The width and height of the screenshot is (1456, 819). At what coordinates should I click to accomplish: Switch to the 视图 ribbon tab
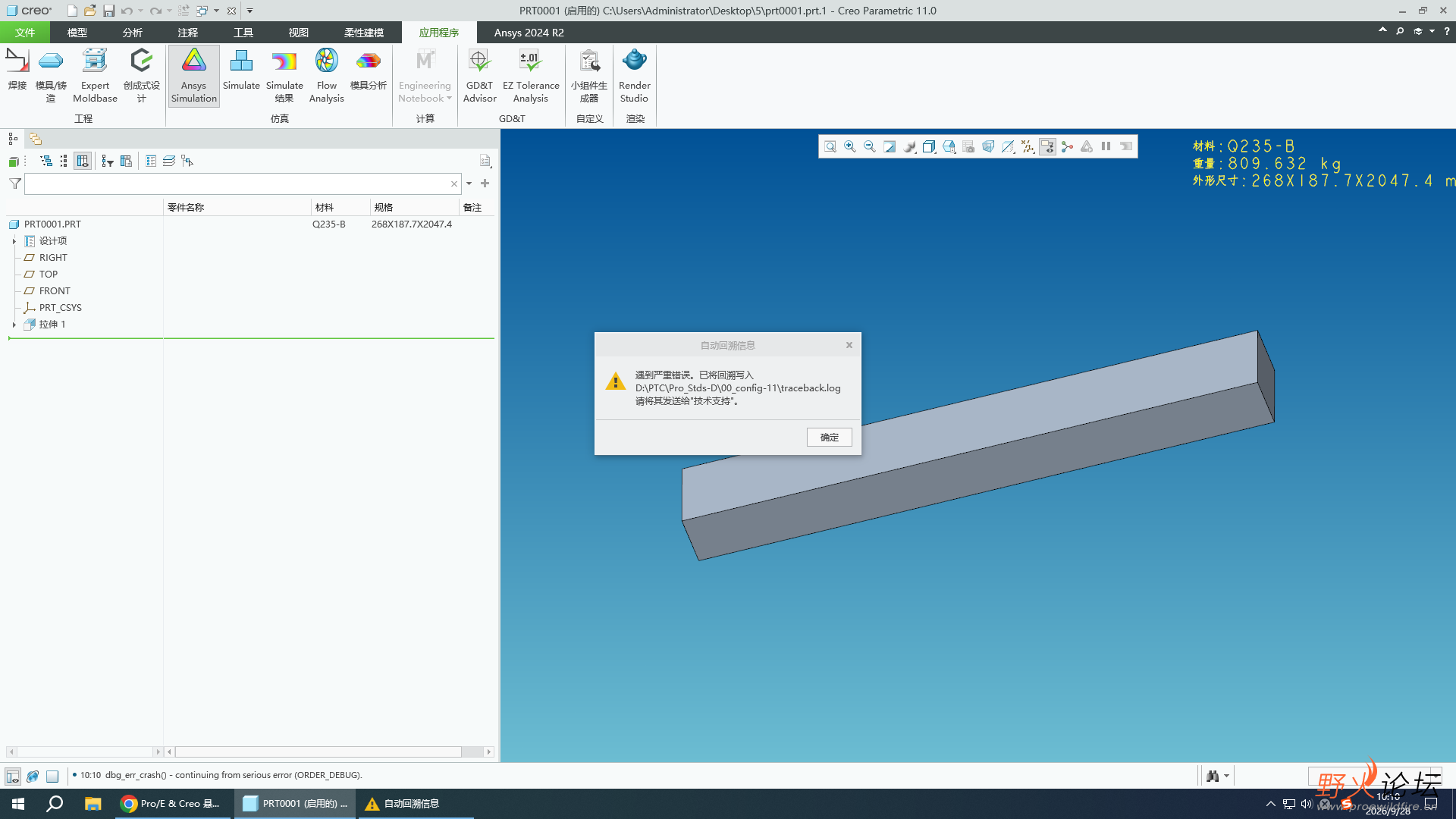click(298, 33)
